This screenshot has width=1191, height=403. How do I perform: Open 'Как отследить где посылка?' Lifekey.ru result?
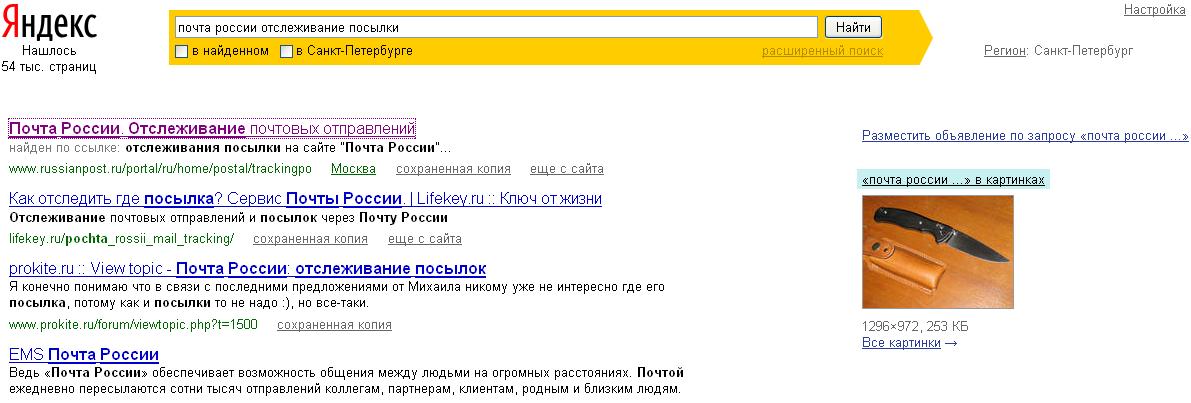305,199
